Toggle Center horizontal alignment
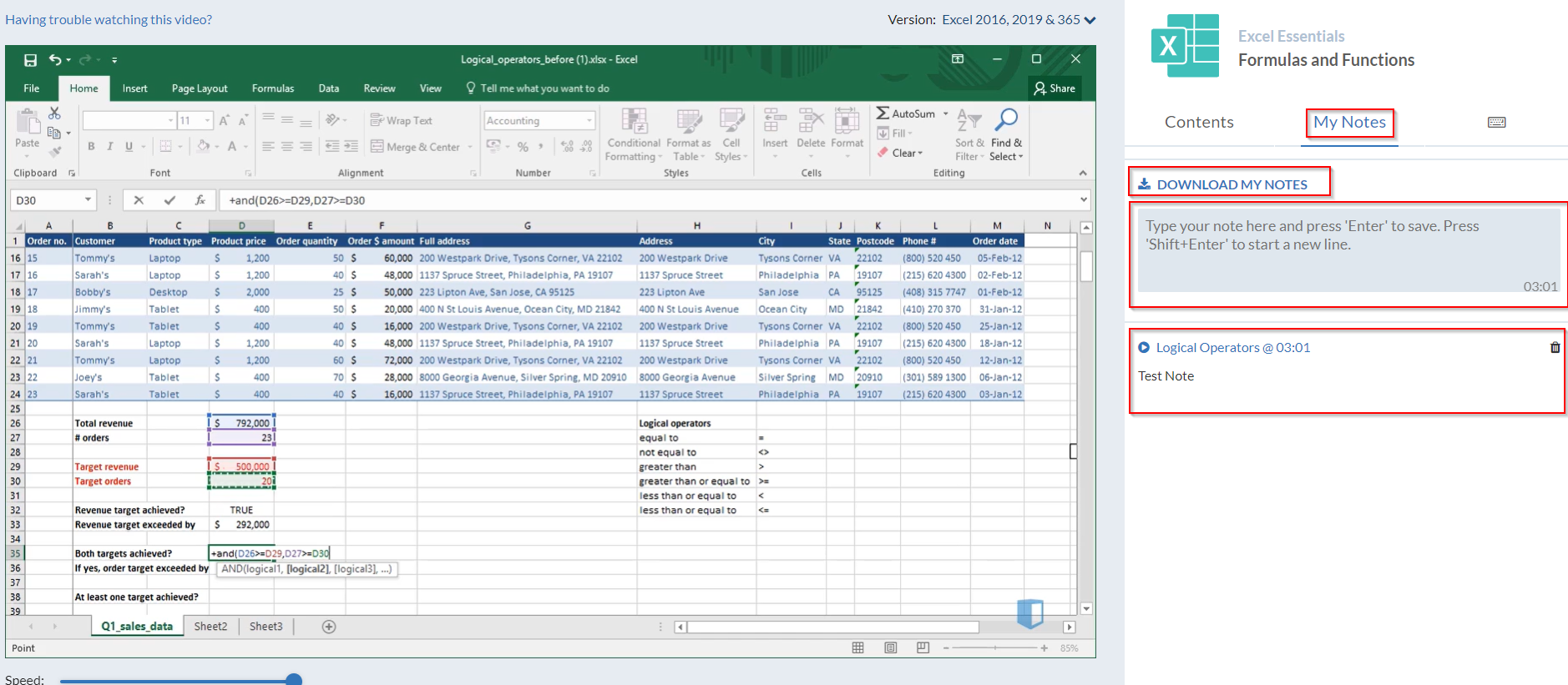The height and width of the screenshot is (685, 1568). (x=286, y=147)
